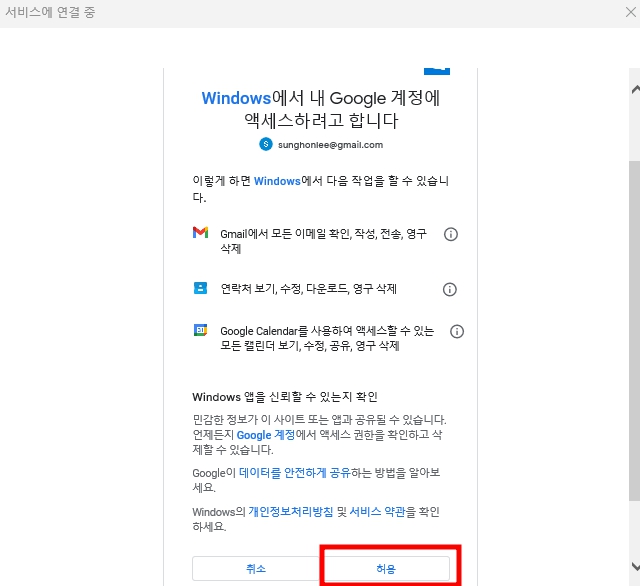The height and width of the screenshot is (586, 640).
Task: Open the 서비스 약관 link
Action: pyautogui.click(x=377, y=512)
